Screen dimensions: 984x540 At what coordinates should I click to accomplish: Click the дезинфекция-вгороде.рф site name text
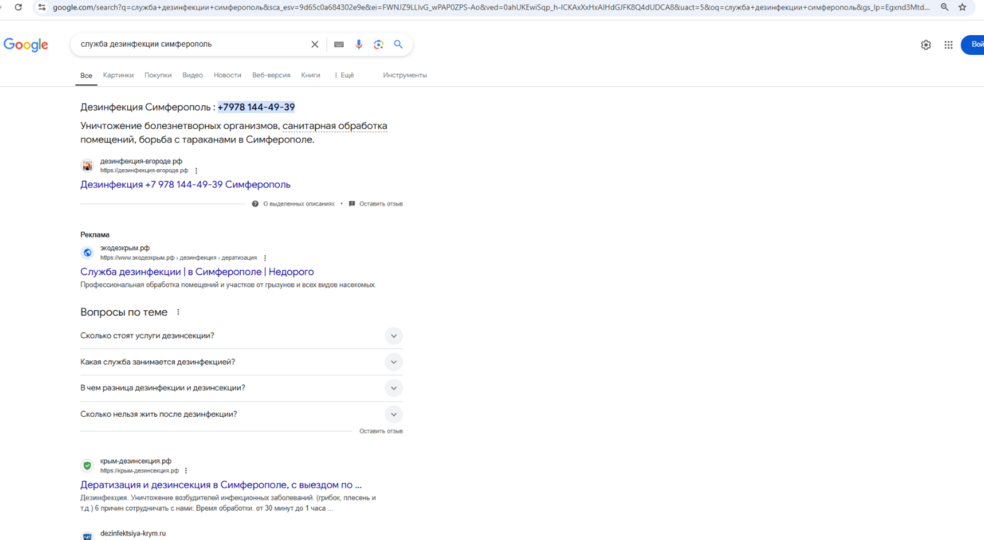click(x=141, y=161)
